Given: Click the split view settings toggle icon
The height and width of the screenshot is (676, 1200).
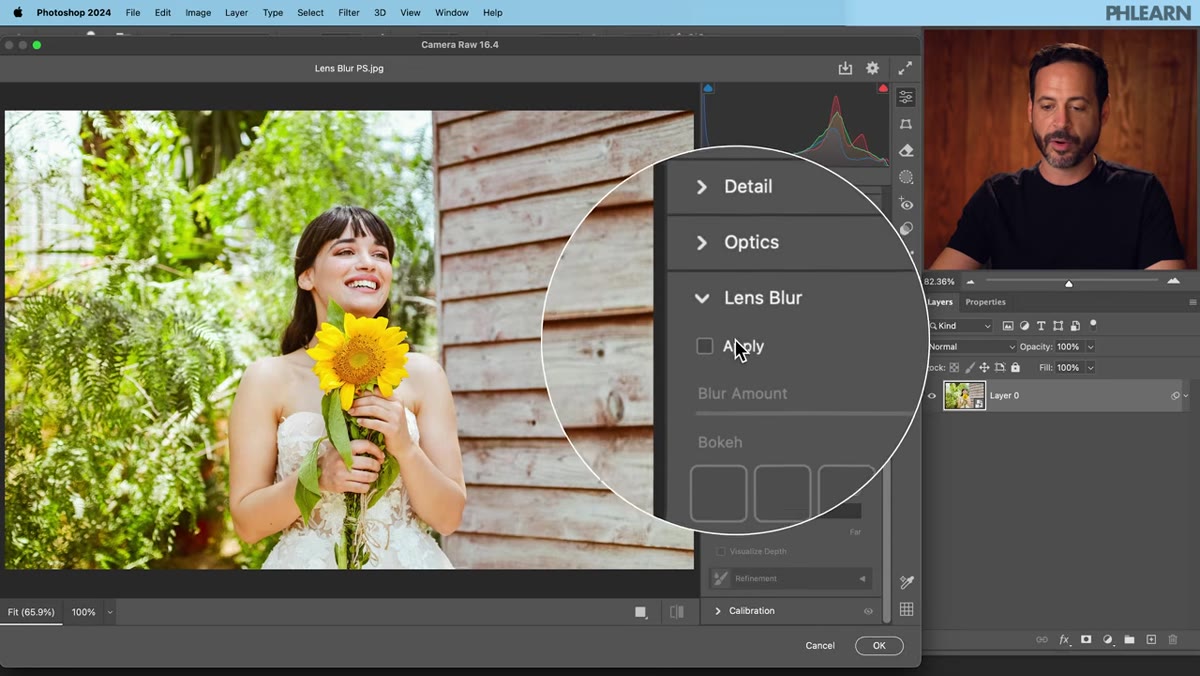Looking at the screenshot, I should coord(677,612).
